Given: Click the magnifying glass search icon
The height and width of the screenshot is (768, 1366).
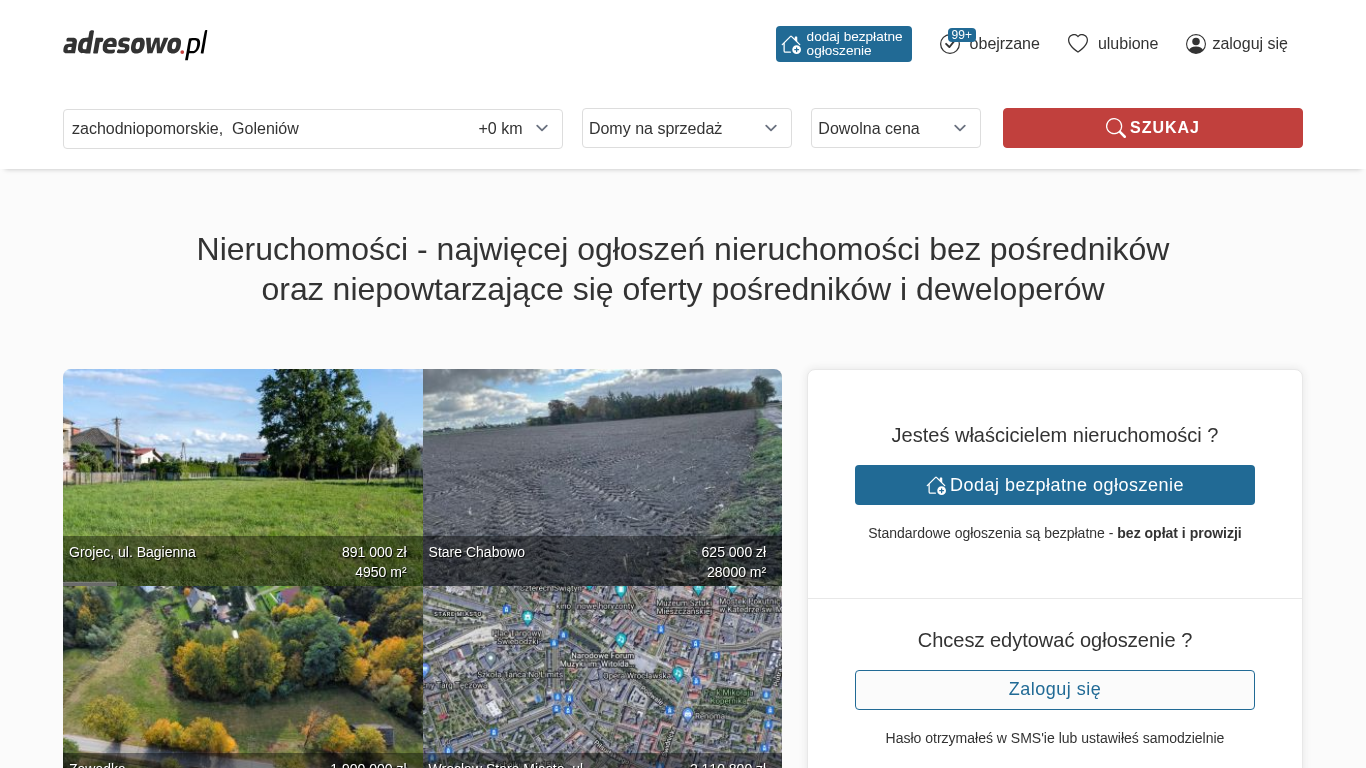Looking at the screenshot, I should point(1115,128).
